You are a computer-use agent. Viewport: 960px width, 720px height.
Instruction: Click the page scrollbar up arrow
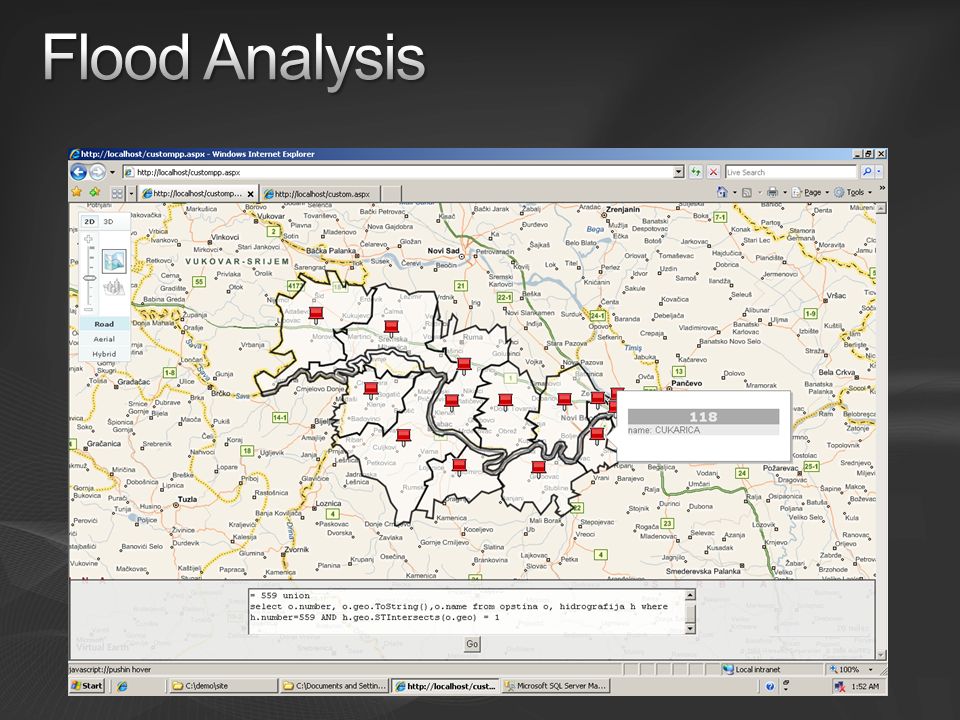(x=881, y=209)
